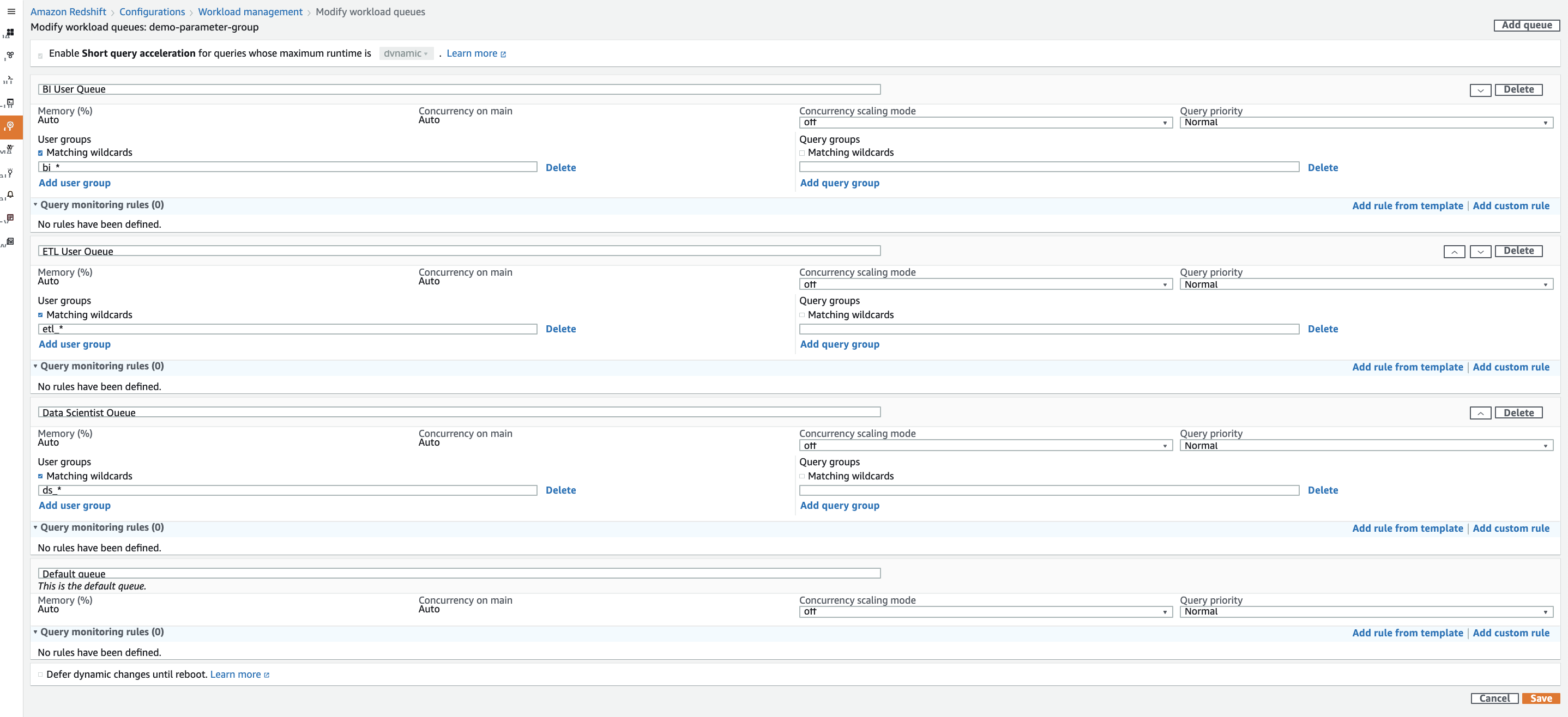Open Data Scientist Concurrency scaling mode dropdown
The height and width of the screenshot is (717, 1568).
coord(986,446)
